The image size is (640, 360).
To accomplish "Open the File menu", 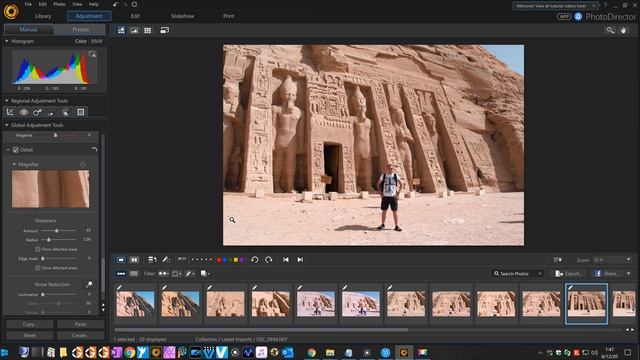I will click(28, 4).
